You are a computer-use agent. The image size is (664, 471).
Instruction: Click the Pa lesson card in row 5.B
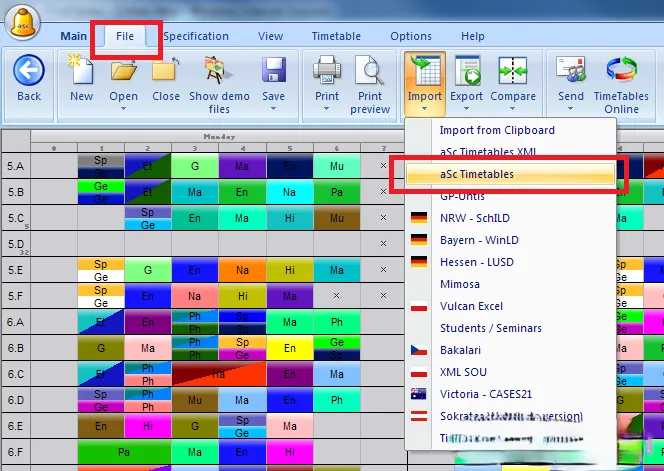click(337, 192)
